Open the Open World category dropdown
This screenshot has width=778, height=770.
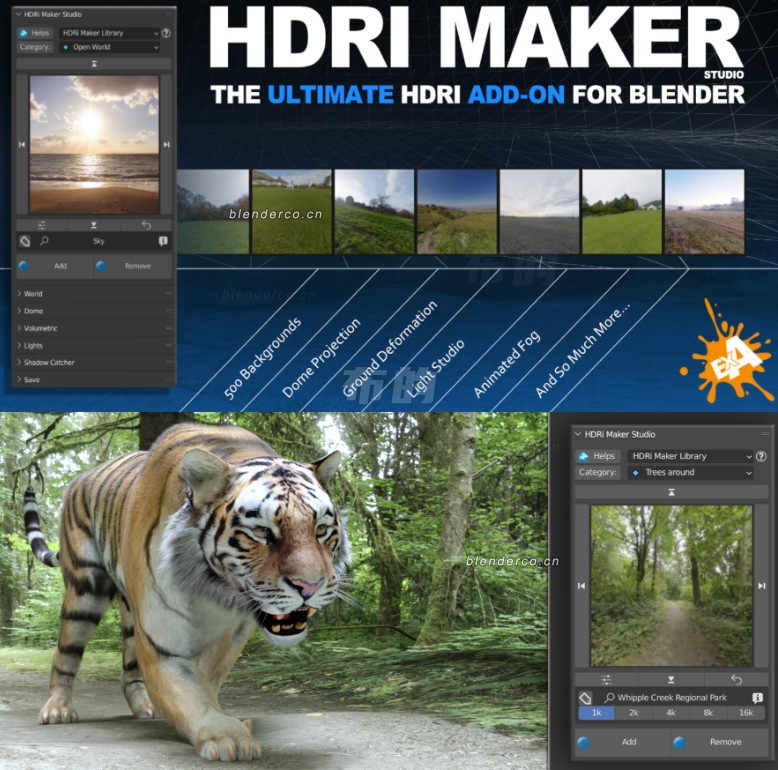(109, 47)
